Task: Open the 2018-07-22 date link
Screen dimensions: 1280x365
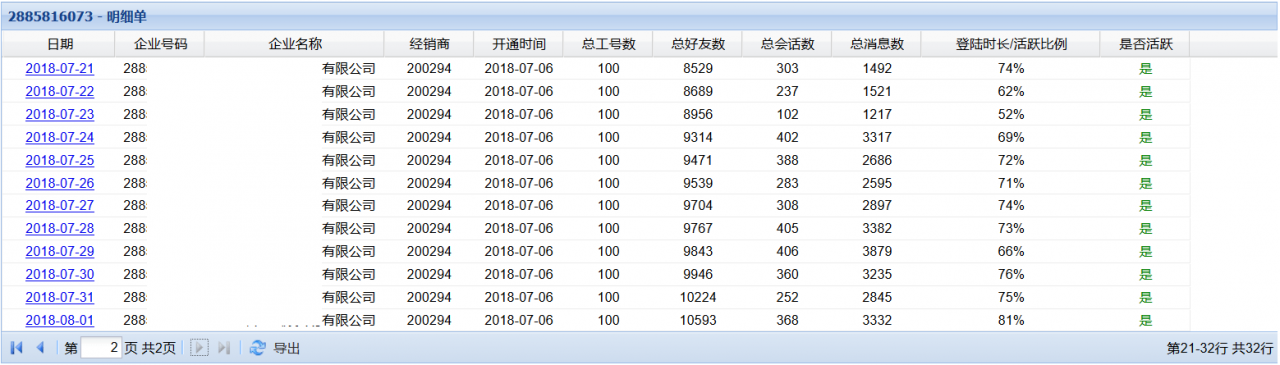Action: (60, 91)
